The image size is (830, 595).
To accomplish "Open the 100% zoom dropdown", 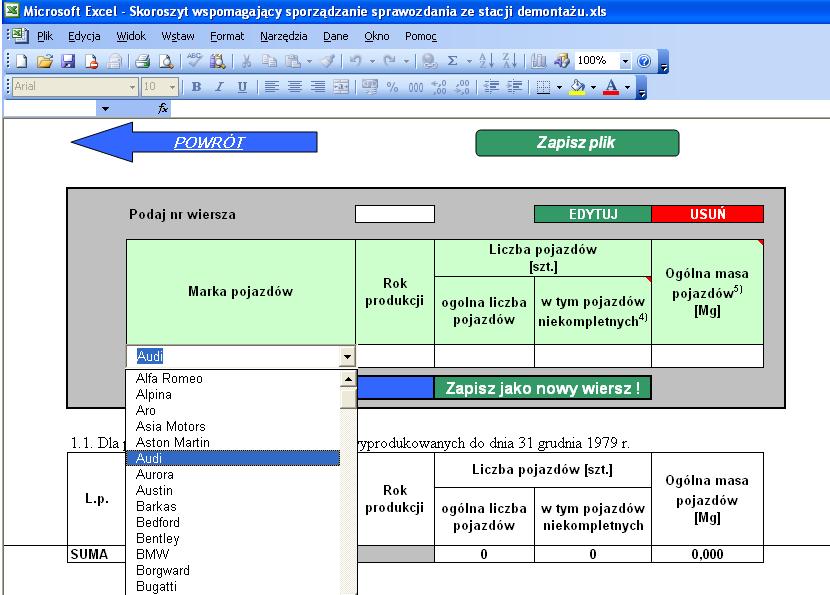I will pyautogui.click(x=625, y=61).
